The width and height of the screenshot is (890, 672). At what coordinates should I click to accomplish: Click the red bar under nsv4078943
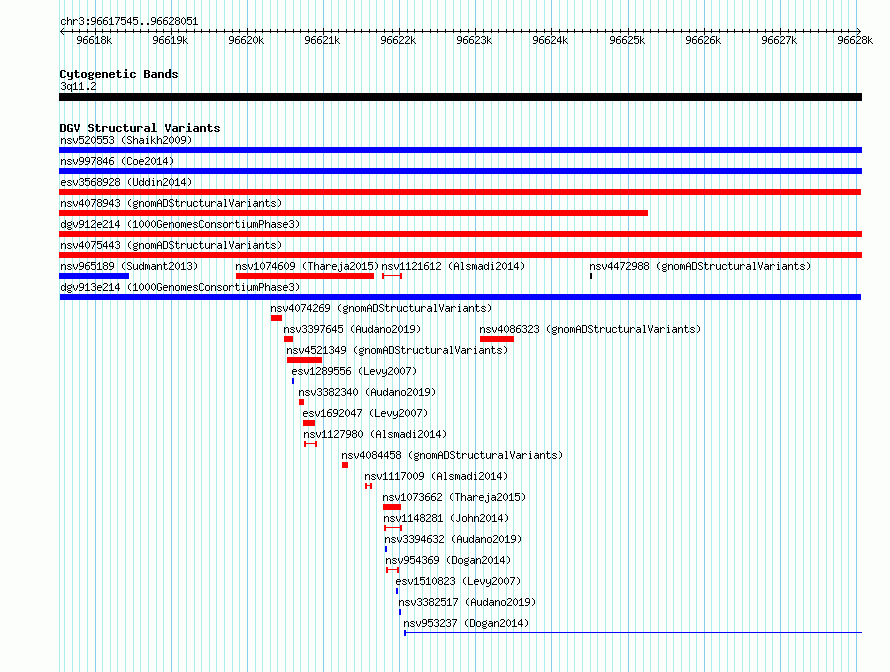pos(354,213)
